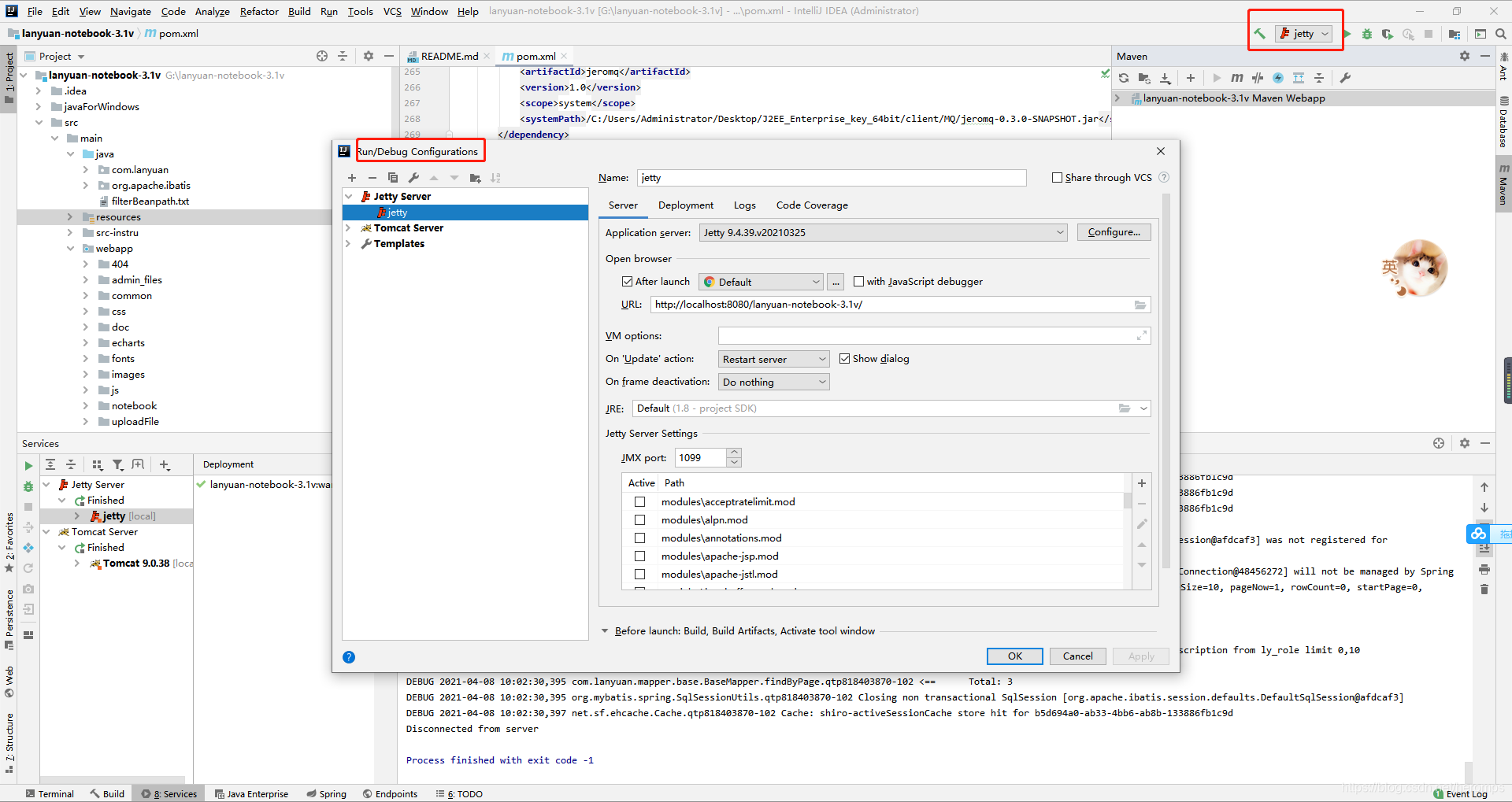Click Configure... button next to application server
Image resolution: width=1512 pixels, height=802 pixels.
coord(1114,232)
